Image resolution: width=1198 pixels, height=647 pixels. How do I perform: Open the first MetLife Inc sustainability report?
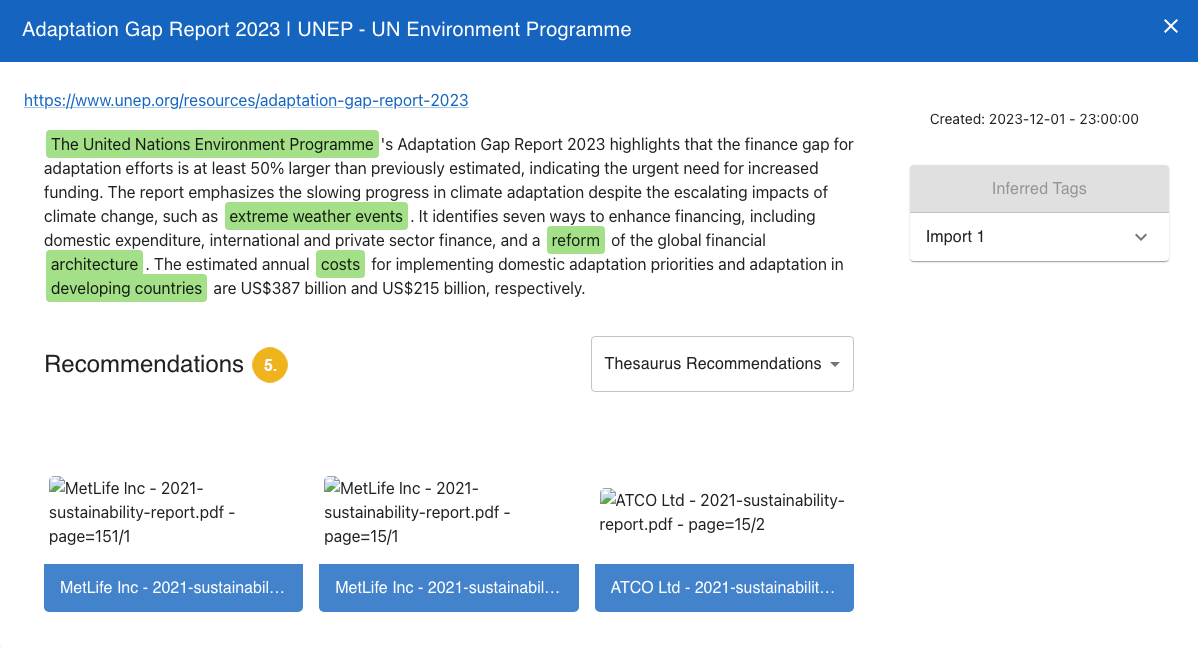click(x=173, y=588)
